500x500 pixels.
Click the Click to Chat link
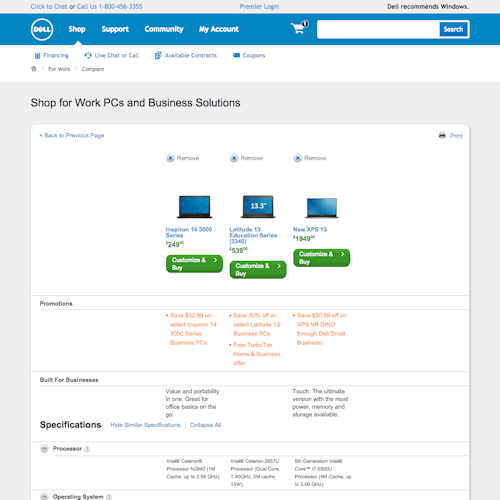(49, 7)
